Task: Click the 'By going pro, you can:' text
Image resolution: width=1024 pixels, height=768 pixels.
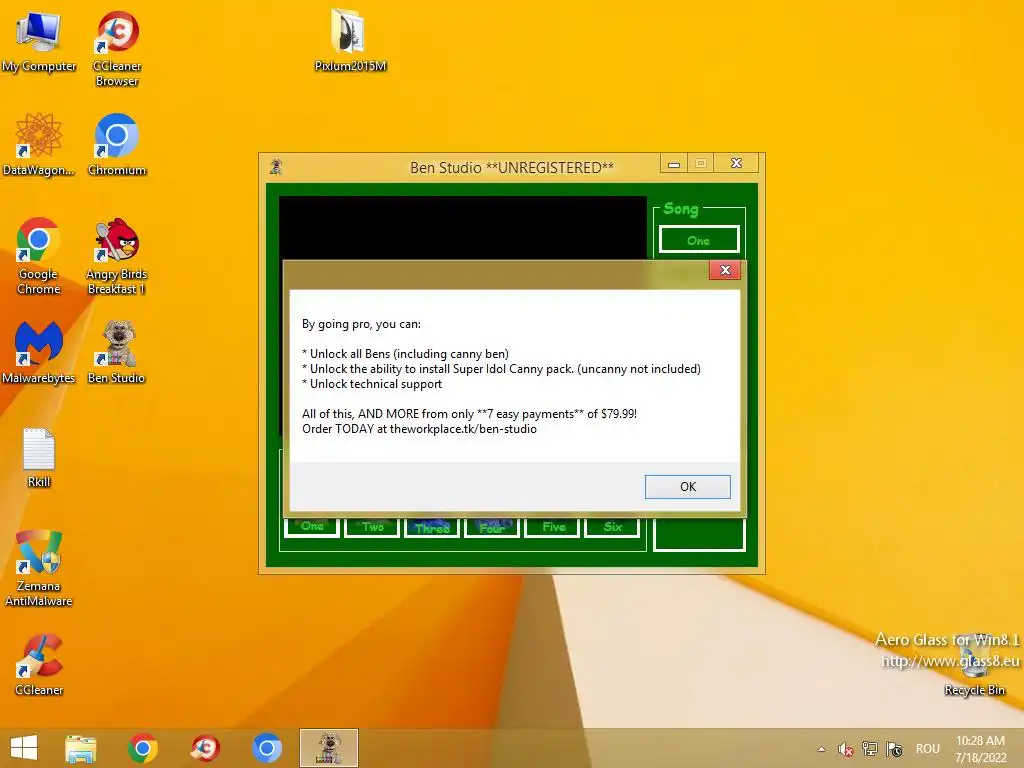Action: [x=361, y=324]
